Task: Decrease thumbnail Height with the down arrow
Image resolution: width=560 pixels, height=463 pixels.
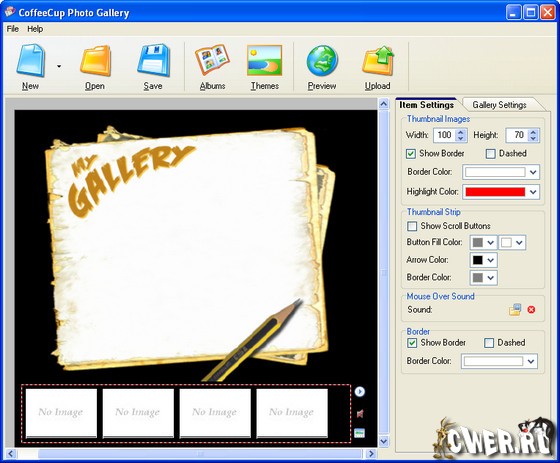Action: [533, 139]
